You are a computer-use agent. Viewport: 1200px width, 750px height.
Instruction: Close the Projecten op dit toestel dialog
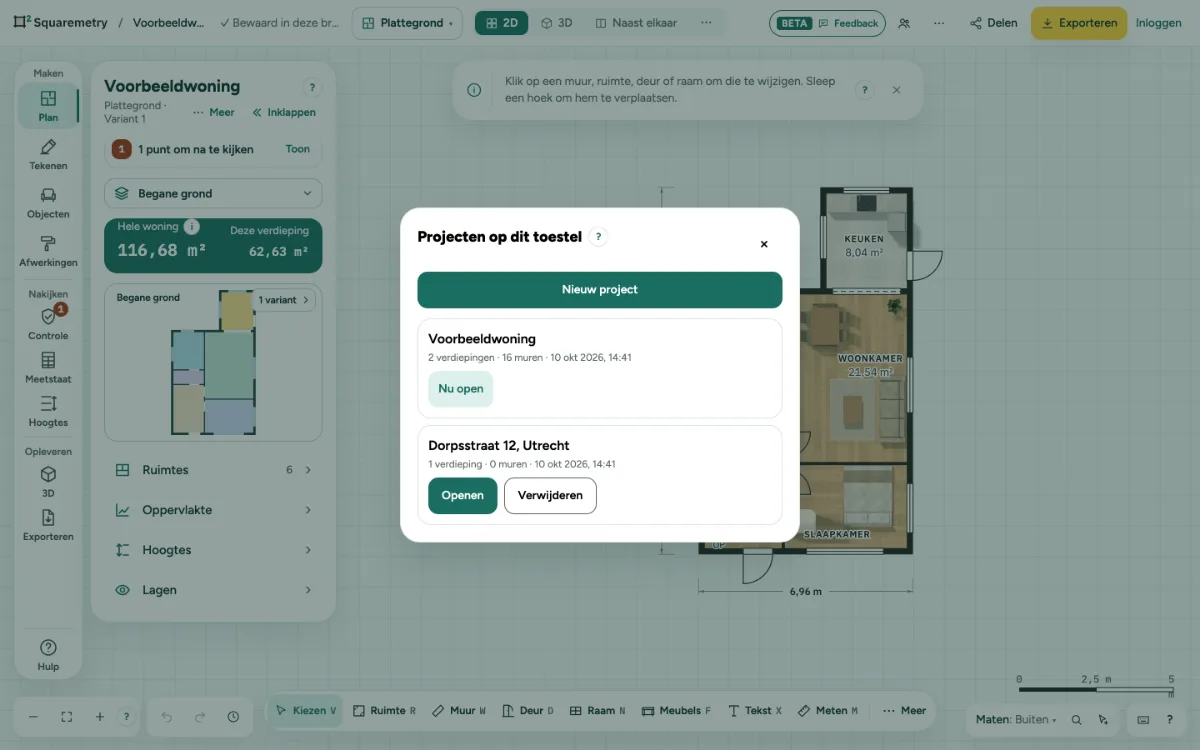click(x=764, y=244)
